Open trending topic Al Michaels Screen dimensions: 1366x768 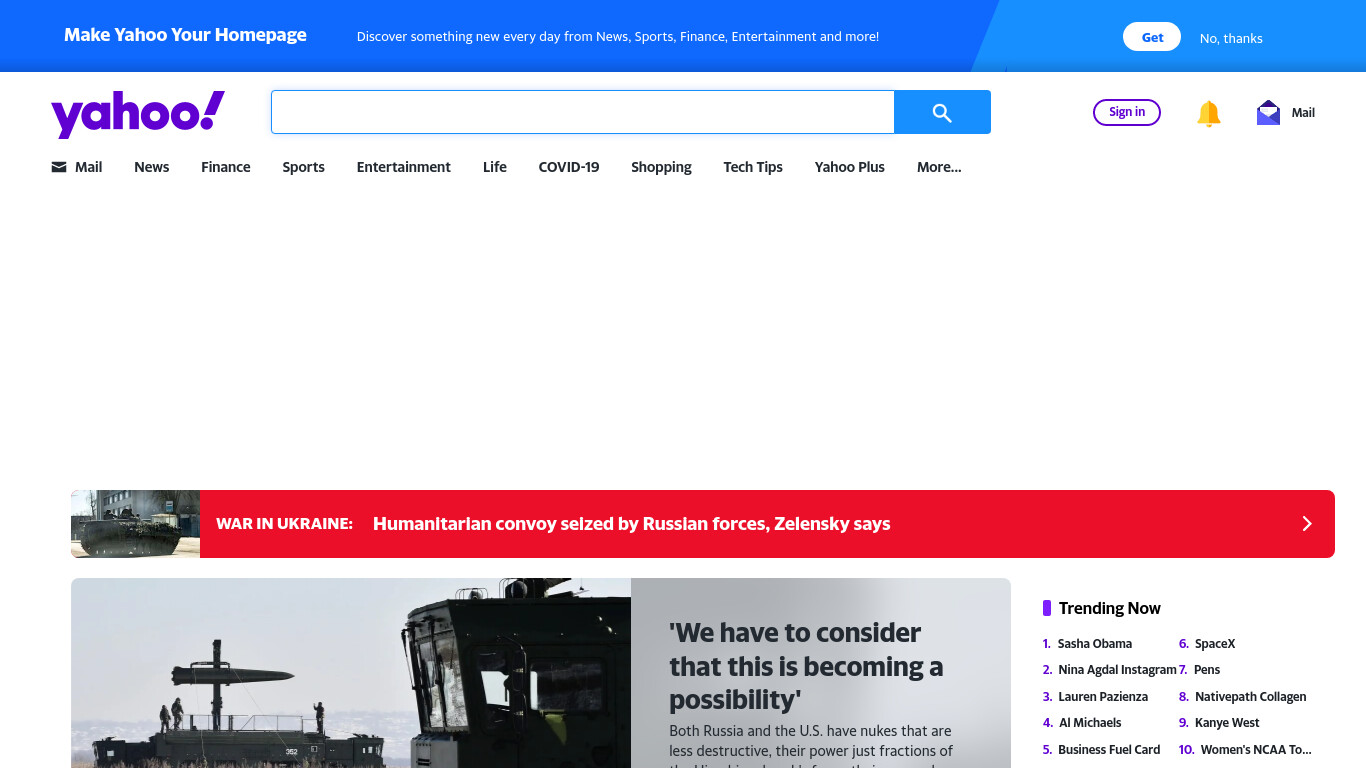click(1090, 723)
